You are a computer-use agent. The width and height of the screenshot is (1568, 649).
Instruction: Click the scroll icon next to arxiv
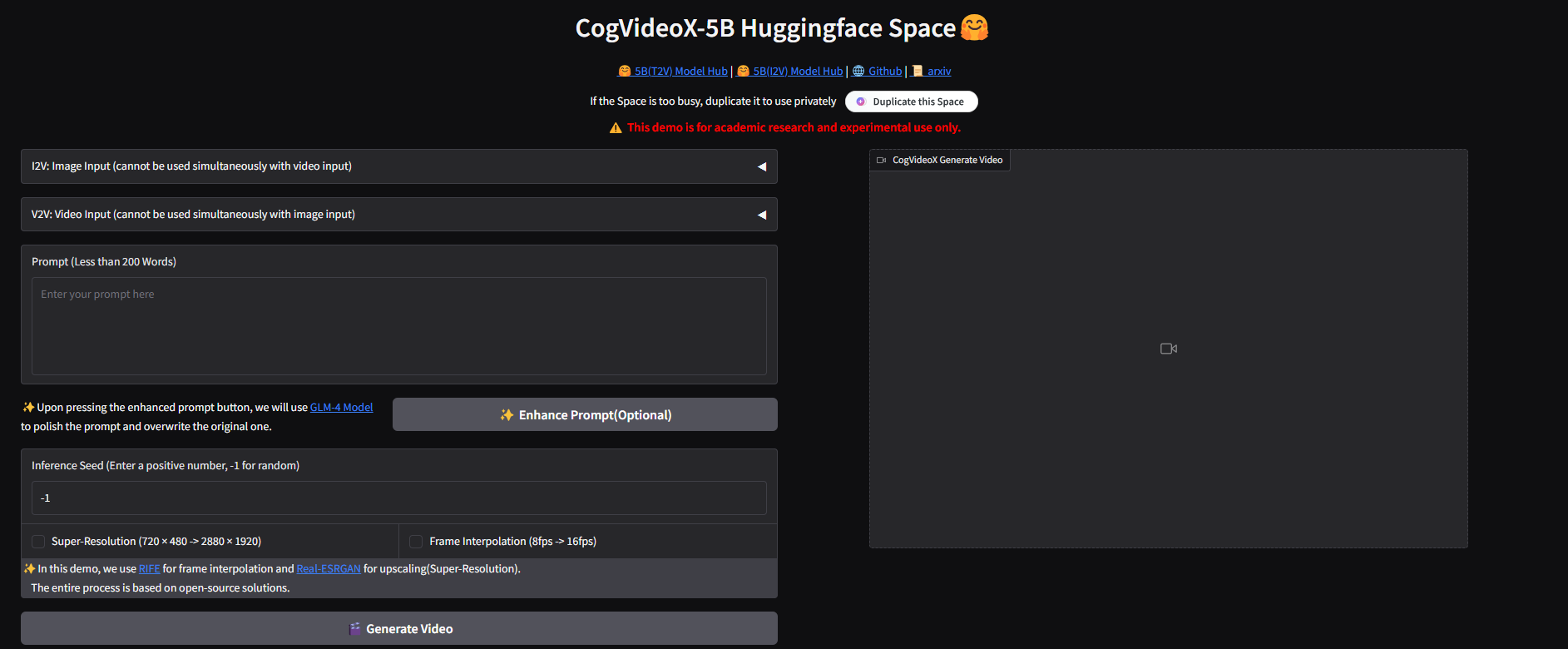click(917, 72)
